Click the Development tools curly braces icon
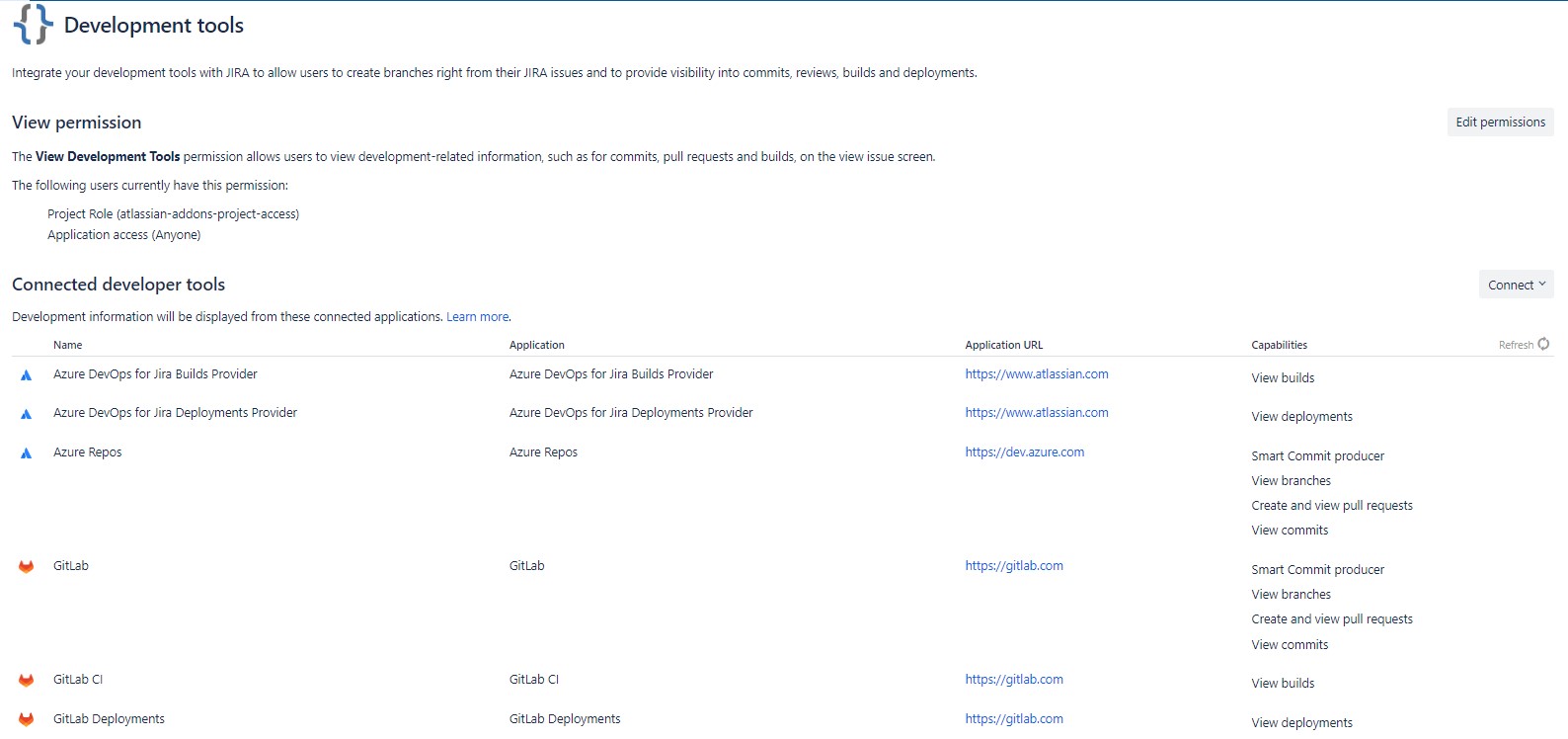This screenshot has width=1568, height=739. pos(33,25)
